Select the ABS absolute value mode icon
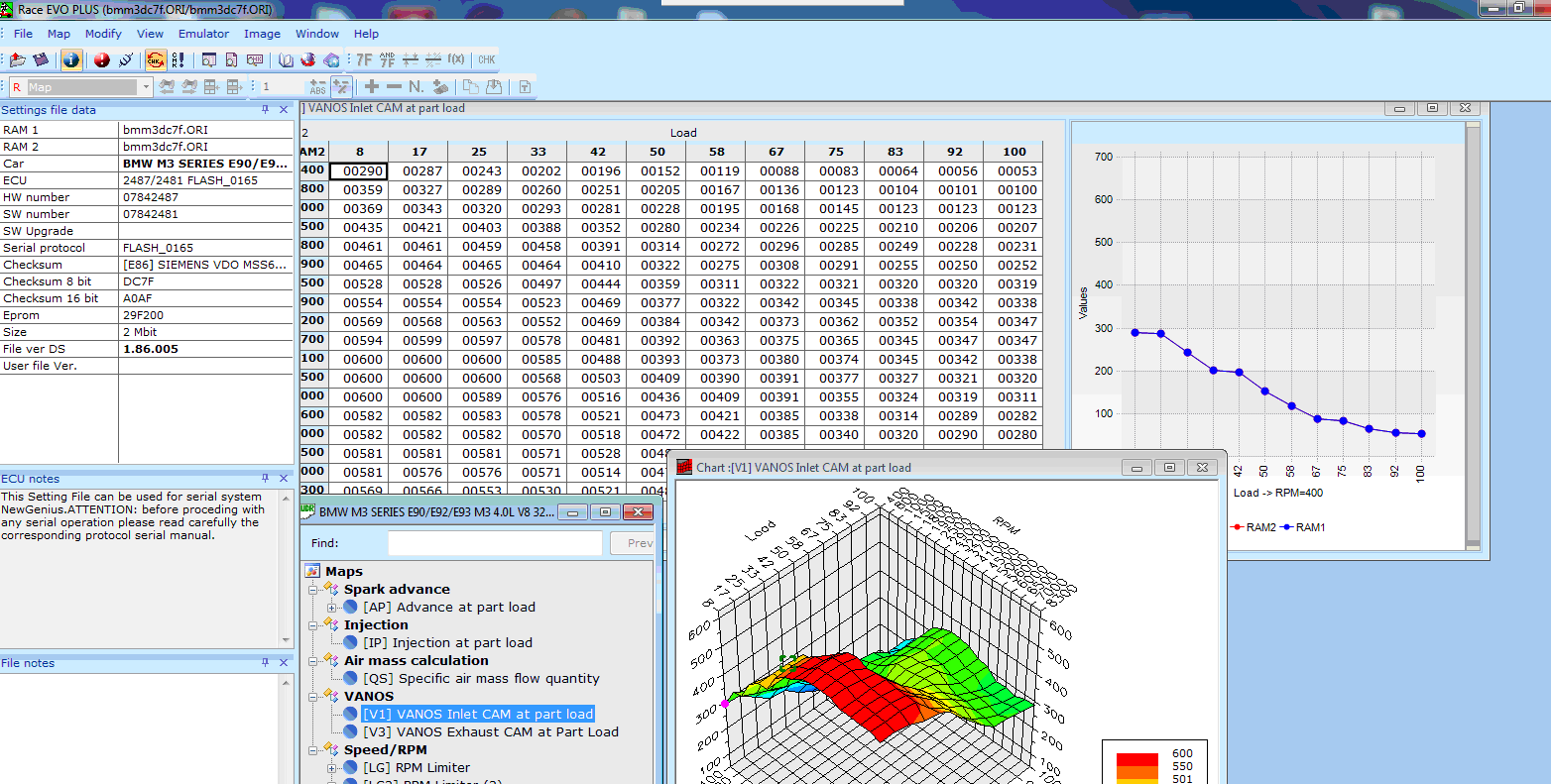 (317, 87)
